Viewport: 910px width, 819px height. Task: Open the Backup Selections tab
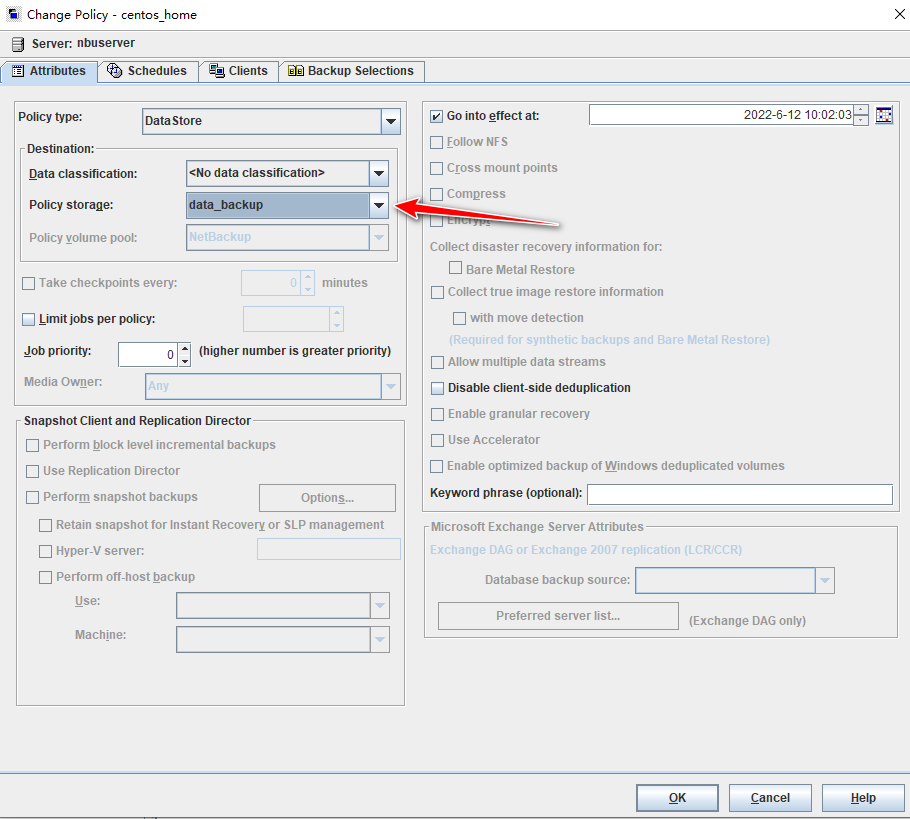[x=351, y=71]
